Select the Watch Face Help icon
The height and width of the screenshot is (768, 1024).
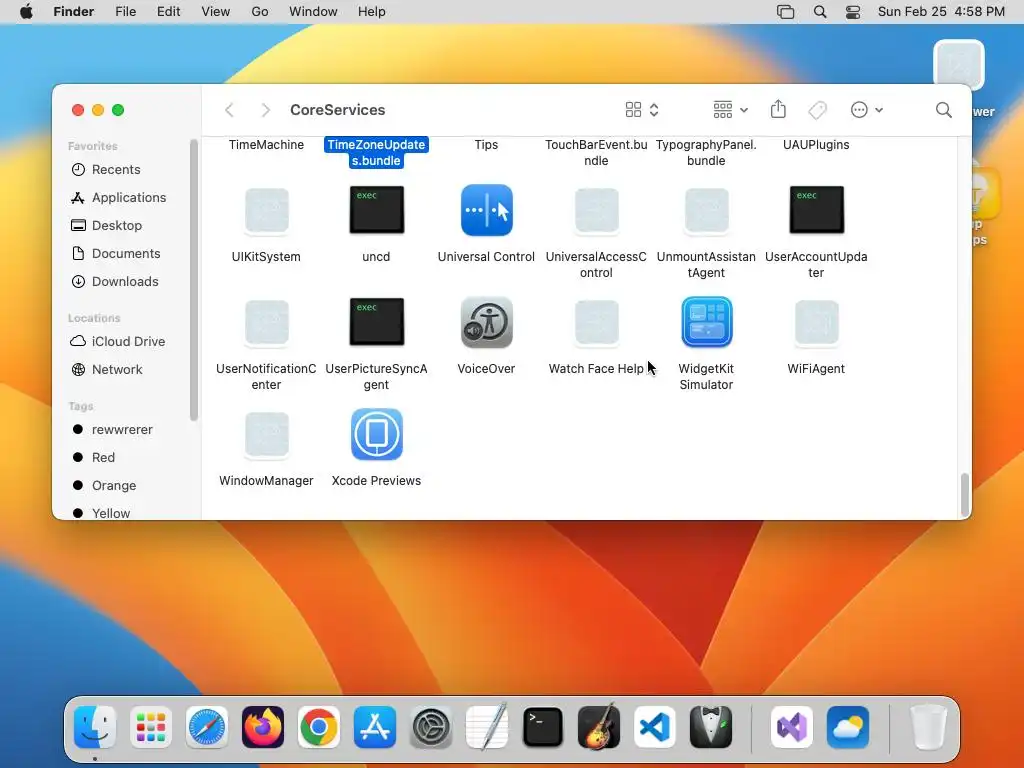tap(596, 323)
